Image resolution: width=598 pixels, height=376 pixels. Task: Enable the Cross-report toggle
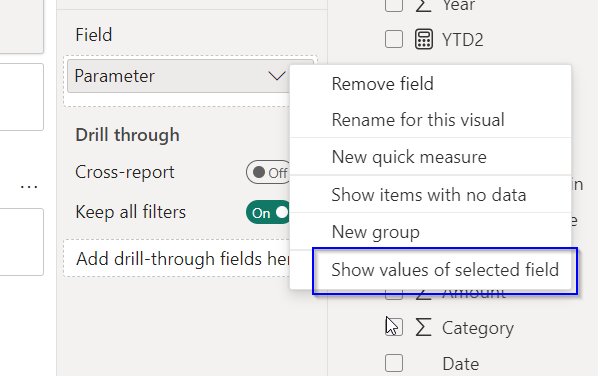coord(268,172)
